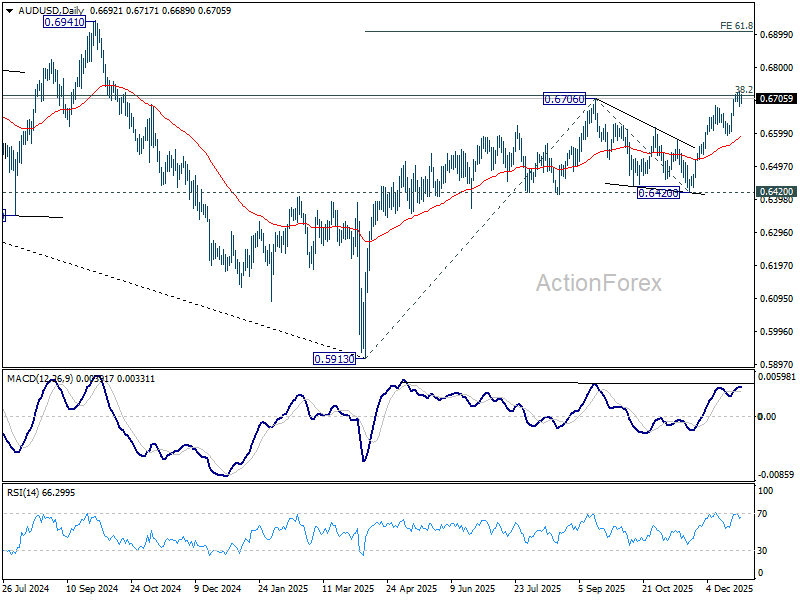Click the 0.64200 axis price tag

(776, 192)
